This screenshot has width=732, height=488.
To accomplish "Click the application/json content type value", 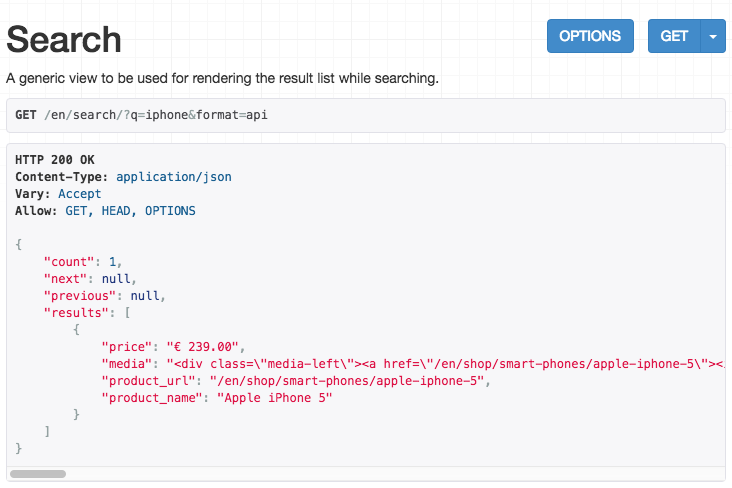I will [x=174, y=177].
